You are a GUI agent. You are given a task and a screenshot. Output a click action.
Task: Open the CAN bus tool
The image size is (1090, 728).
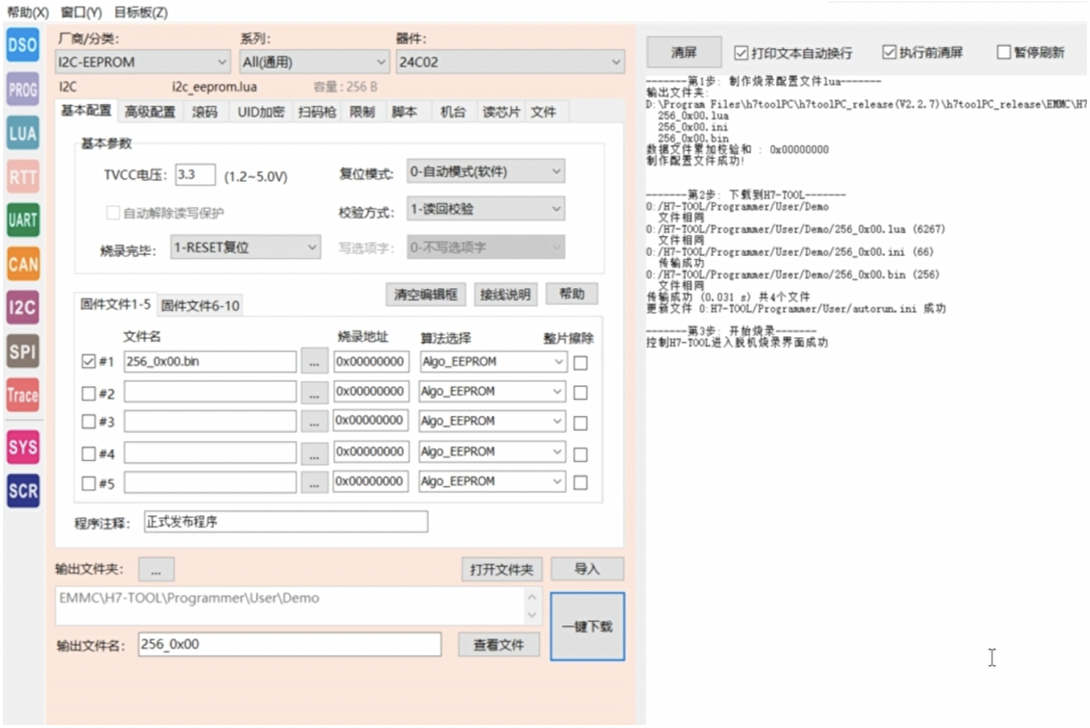(x=22, y=264)
